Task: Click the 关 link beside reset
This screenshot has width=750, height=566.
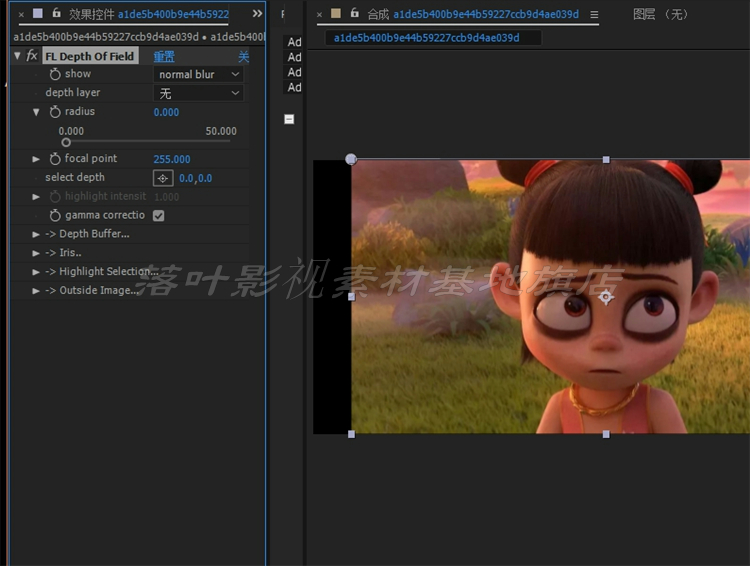Action: [x=243, y=57]
